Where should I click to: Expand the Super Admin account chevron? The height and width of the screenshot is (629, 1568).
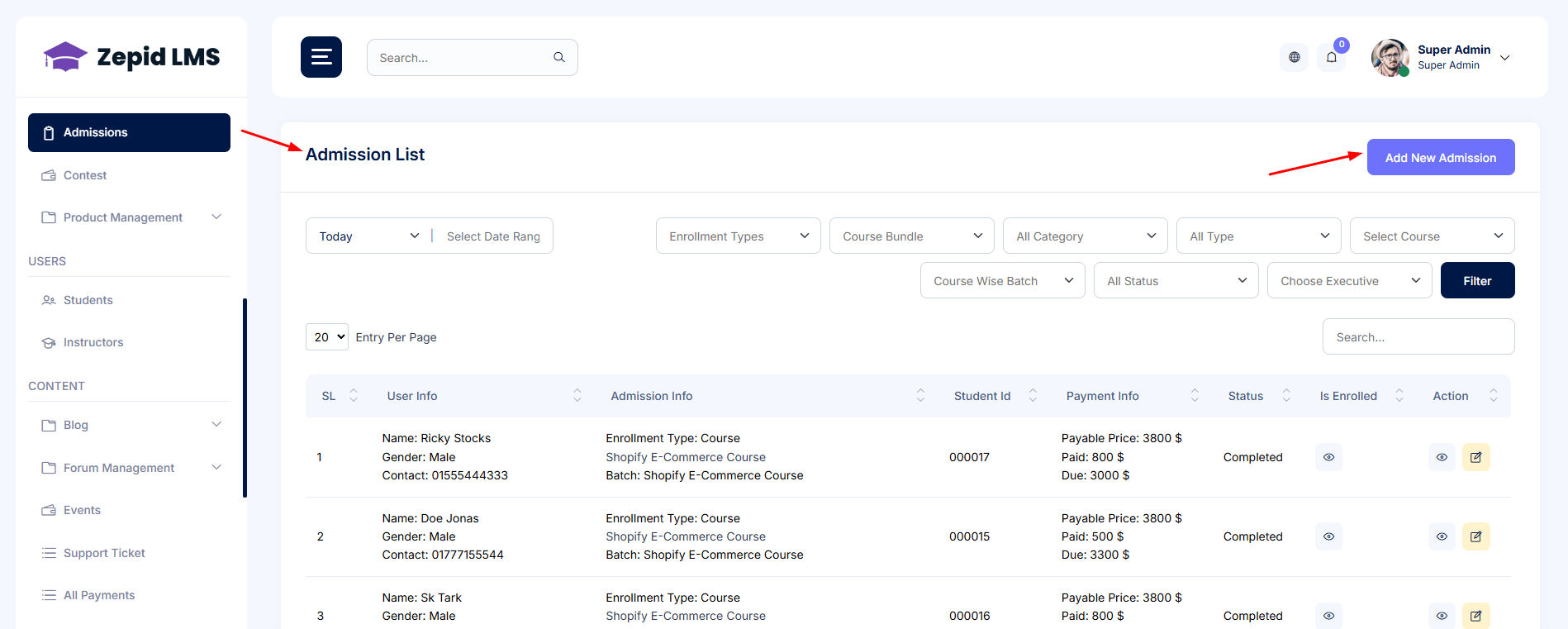1505,58
